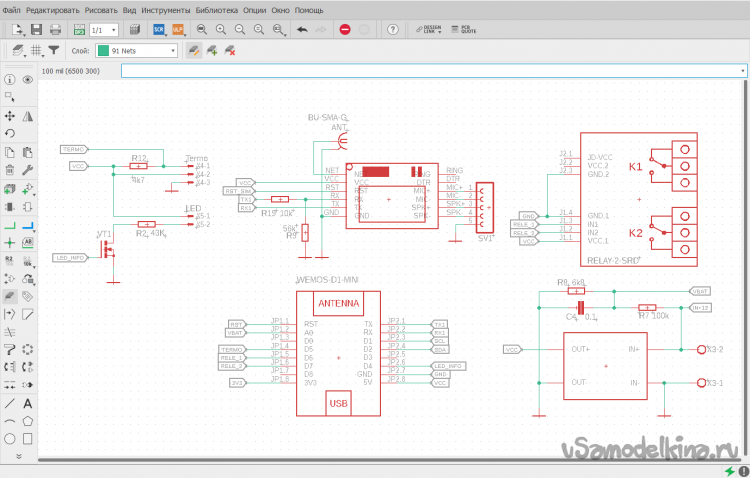Open the layer dropdown showing 91 Nets

click(136, 49)
